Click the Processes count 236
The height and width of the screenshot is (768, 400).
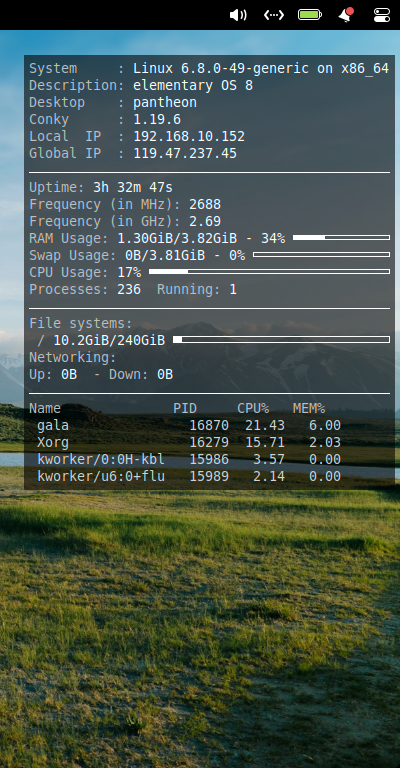tap(129, 289)
